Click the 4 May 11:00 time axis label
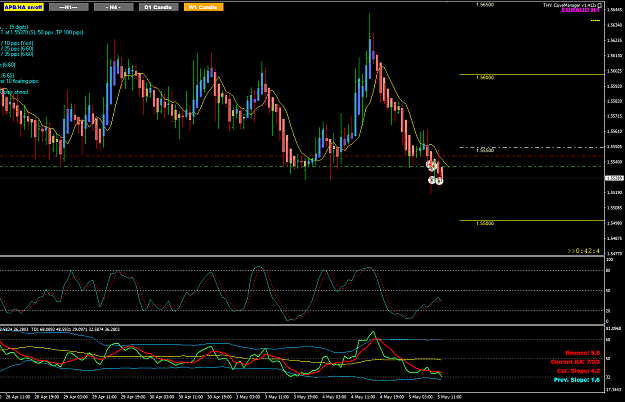 (363, 397)
